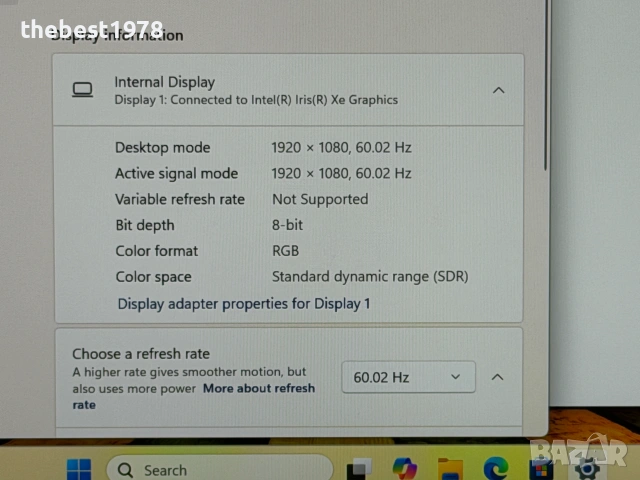640x480 pixels.
Task: Click the Active signal mode label
Action: click(x=176, y=173)
